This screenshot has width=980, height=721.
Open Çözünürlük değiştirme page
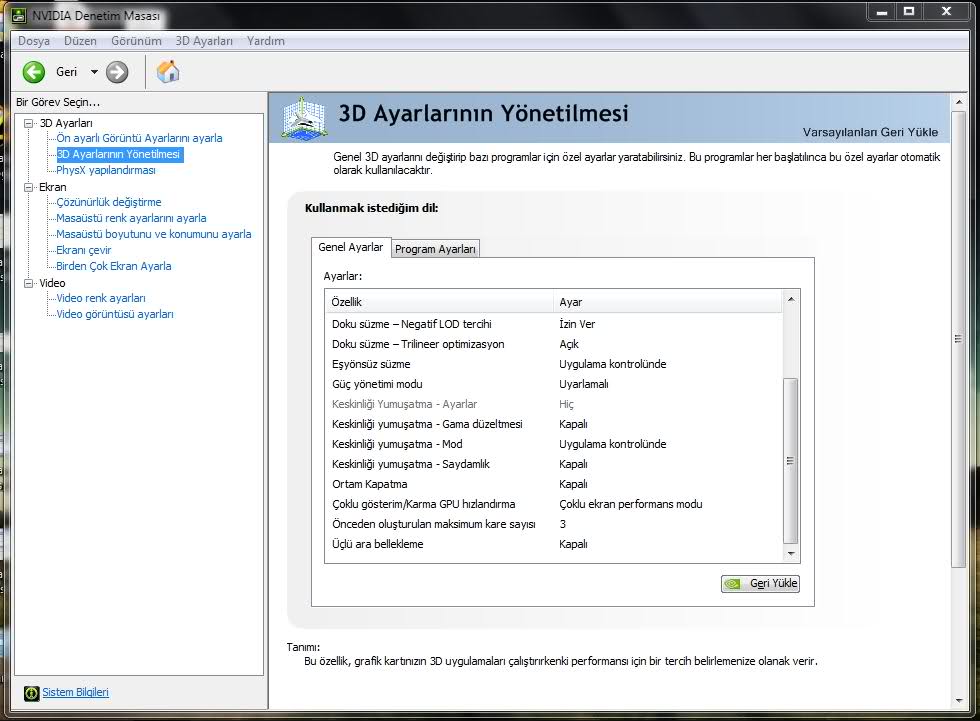click(x=109, y=202)
